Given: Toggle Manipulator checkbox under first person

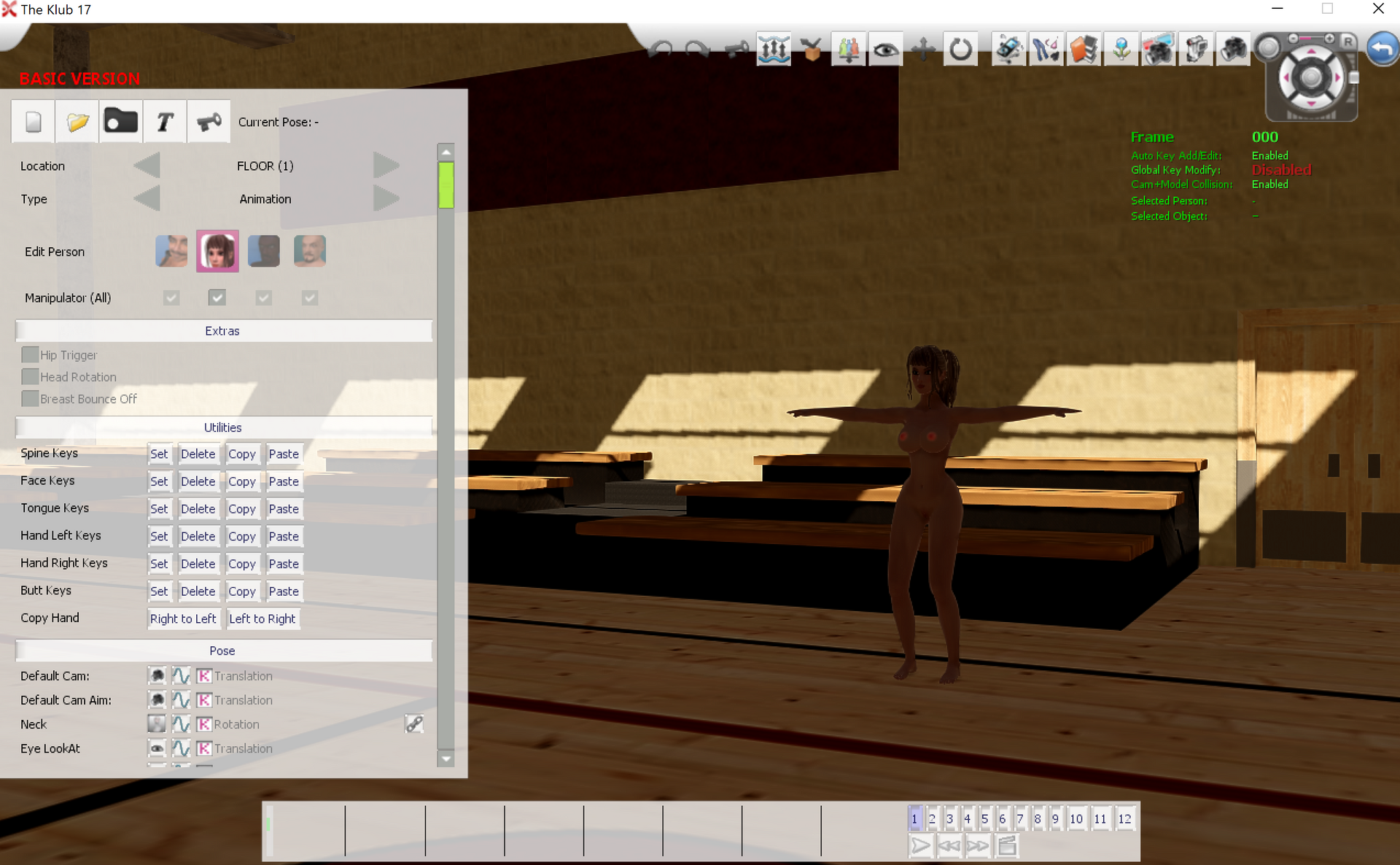Looking at the screenshot, I should tap(171, 298).
